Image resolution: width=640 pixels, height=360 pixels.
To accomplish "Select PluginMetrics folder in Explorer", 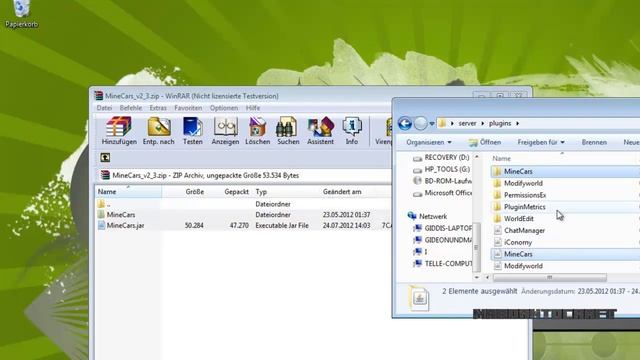I will [565, 207].
